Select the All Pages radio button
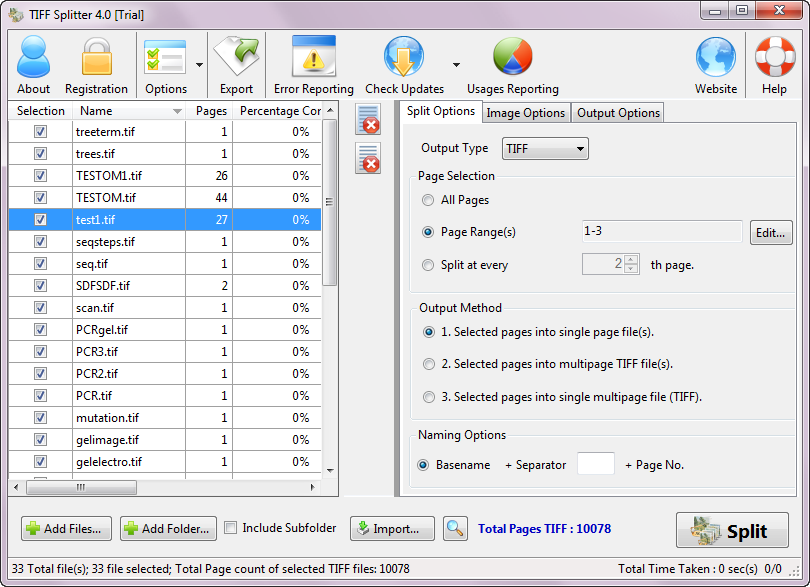 pyautogui.click(x=428, y=200)
